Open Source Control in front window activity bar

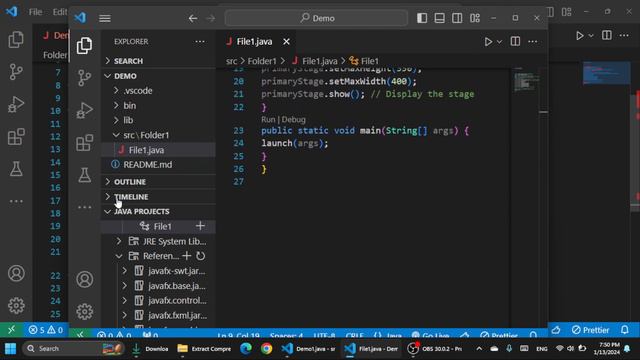click(84, 78)
